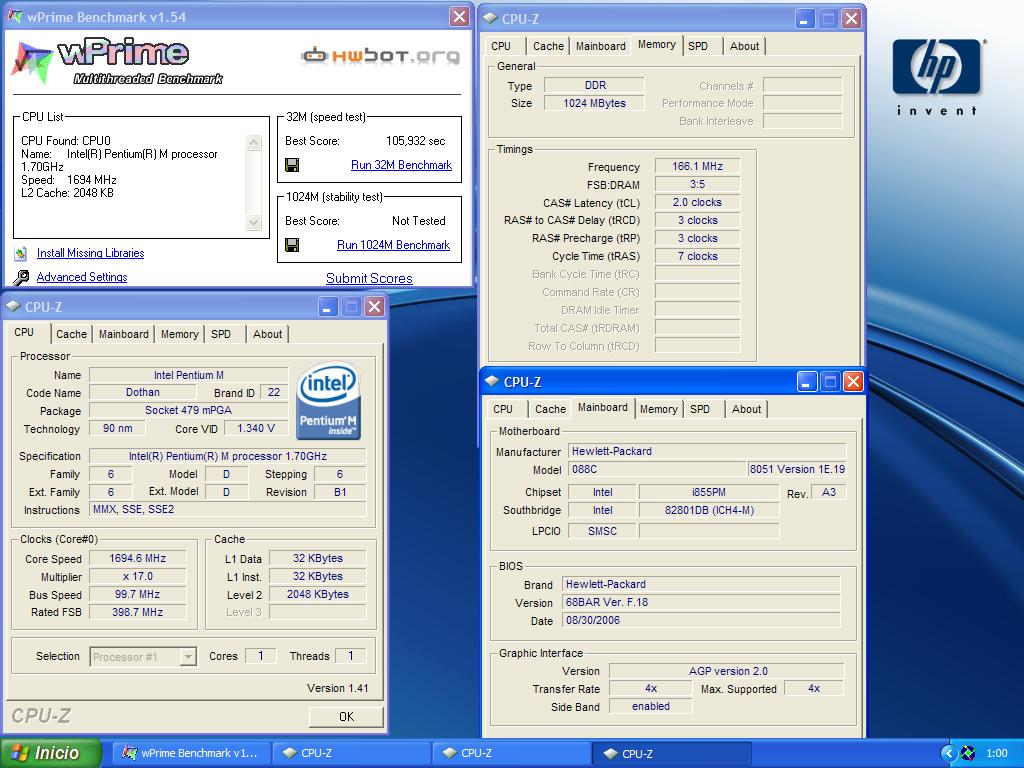Click the Southbridge value 82801DB (ICH4-M)

(709, 511)
